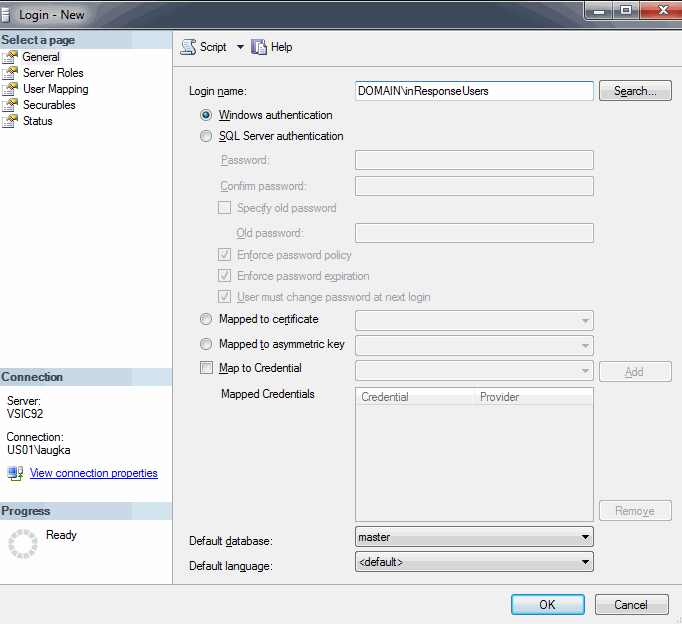Open the Map to Credential dropdown

[474, 371]
